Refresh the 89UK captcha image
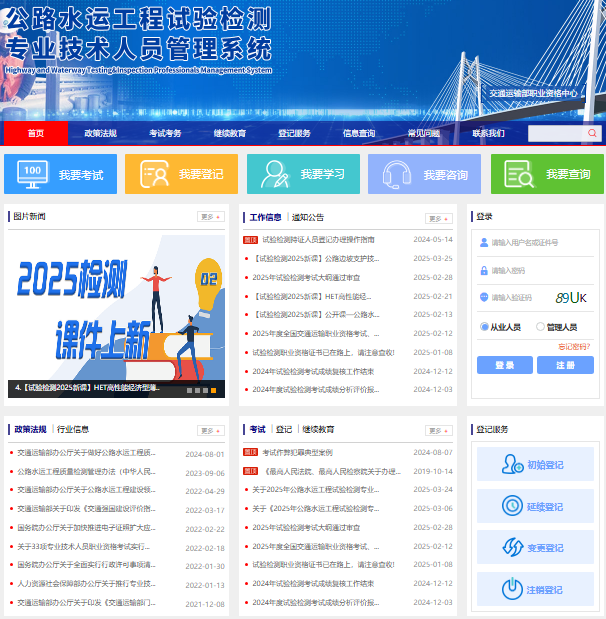 pos(571,298)
